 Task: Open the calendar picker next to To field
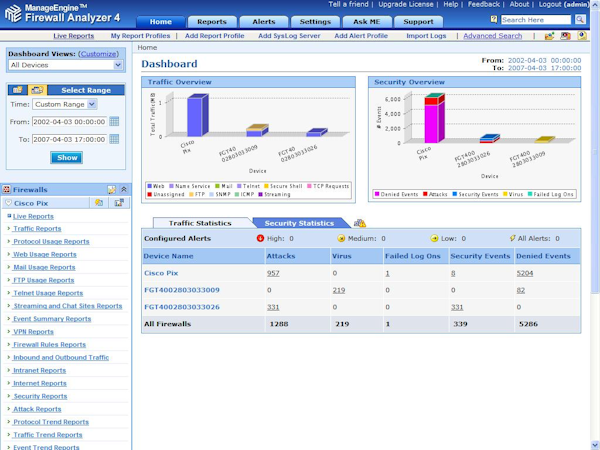114,139
